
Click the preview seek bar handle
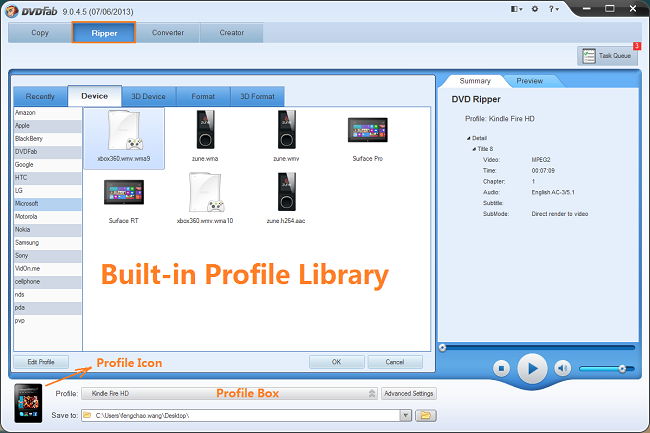[x=442, y=348]
